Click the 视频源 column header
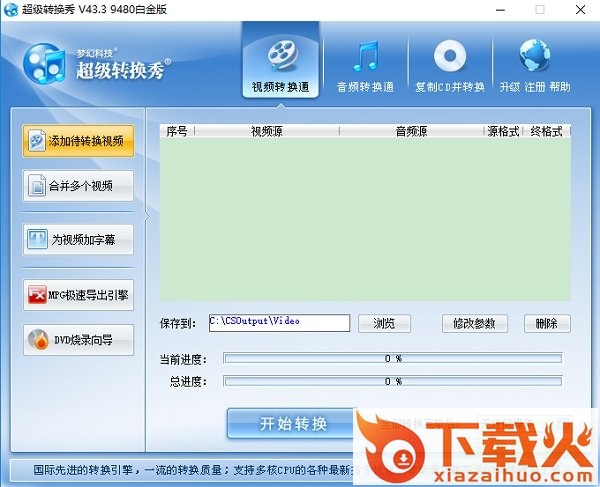This screenshot has height=487, width=600. pos(267,131)
